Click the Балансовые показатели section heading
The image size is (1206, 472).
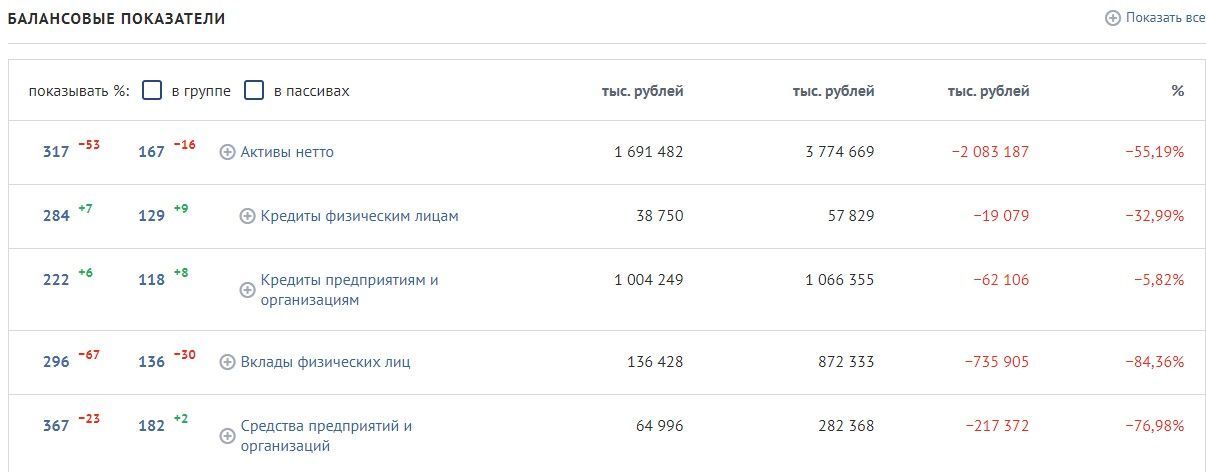[116, 19]
